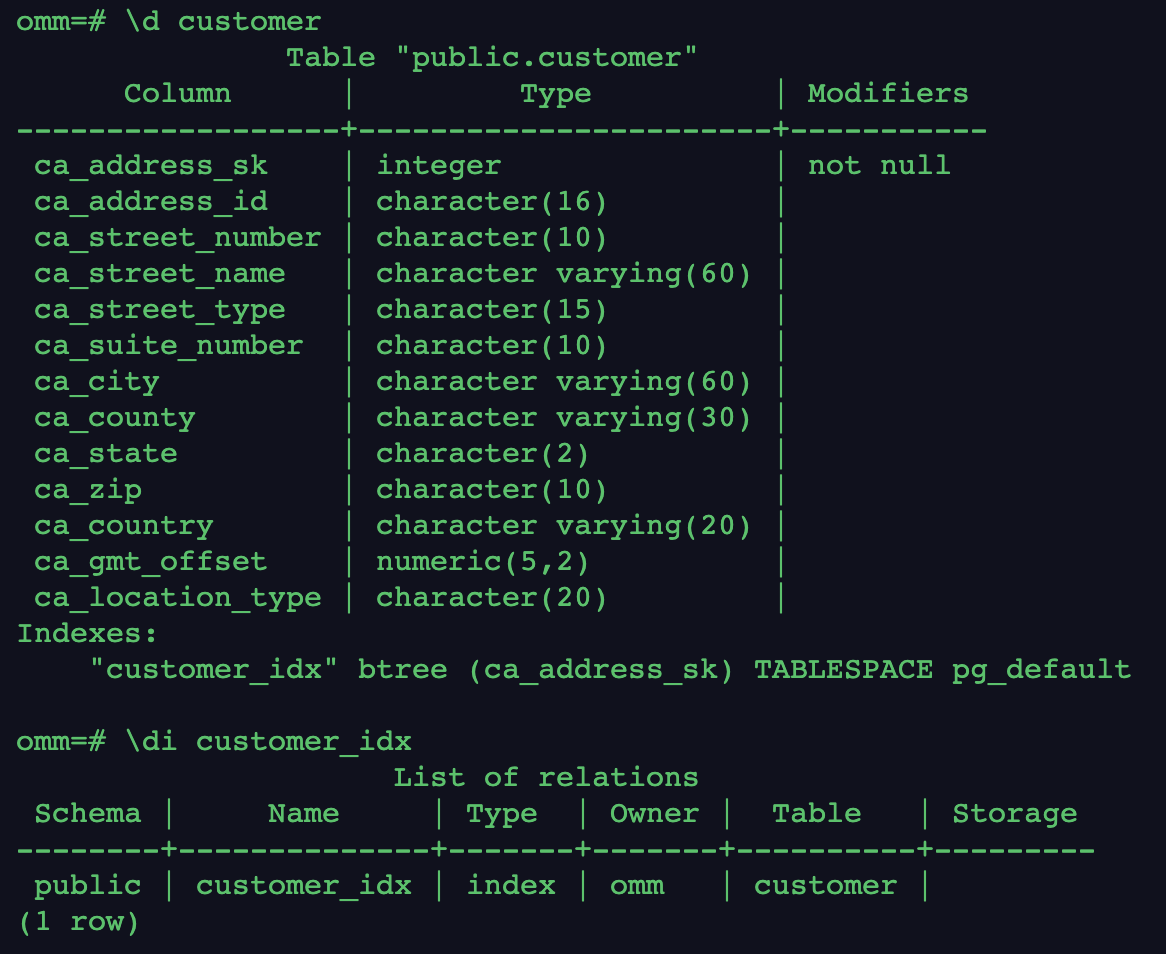
Task: Click the "Indexes:" label
Action: click(x=88, y=634)
